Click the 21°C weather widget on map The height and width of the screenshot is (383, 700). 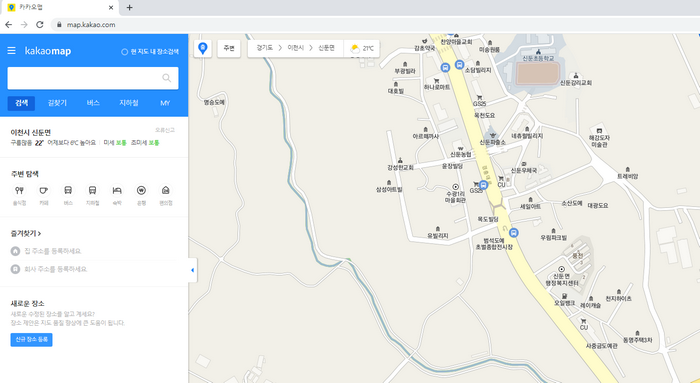(362, 48)
